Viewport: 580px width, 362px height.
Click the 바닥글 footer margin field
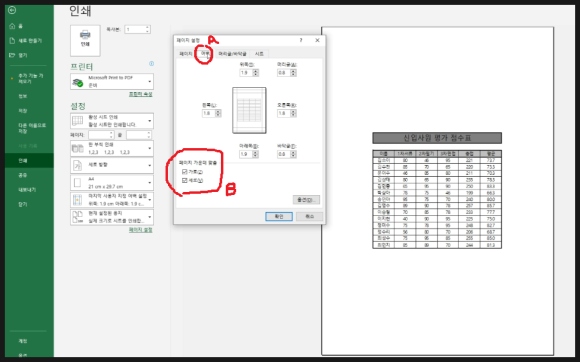pyautogui.click(x=284, y=154)
